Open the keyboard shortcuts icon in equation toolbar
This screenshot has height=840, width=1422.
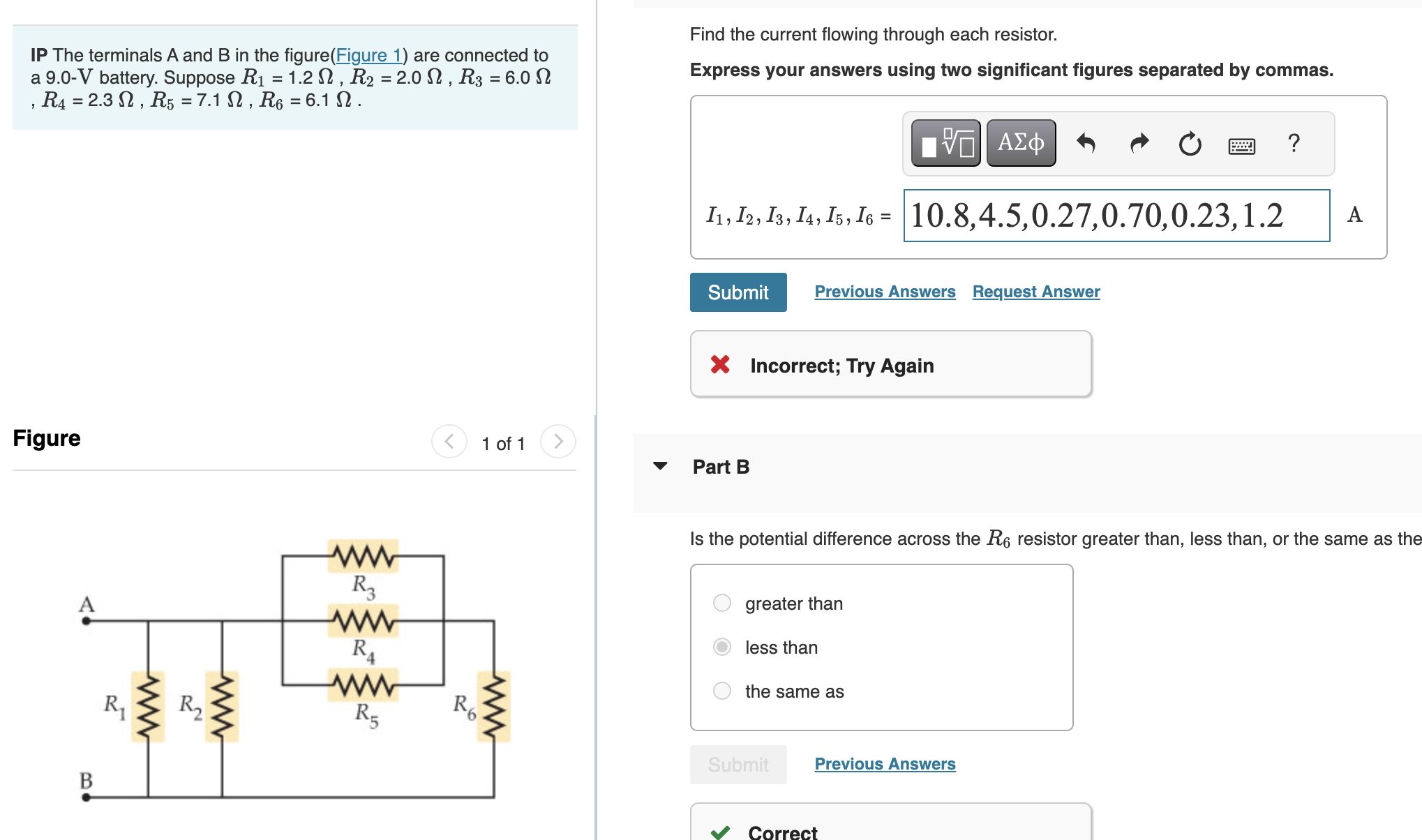(x=1241, y=145)
